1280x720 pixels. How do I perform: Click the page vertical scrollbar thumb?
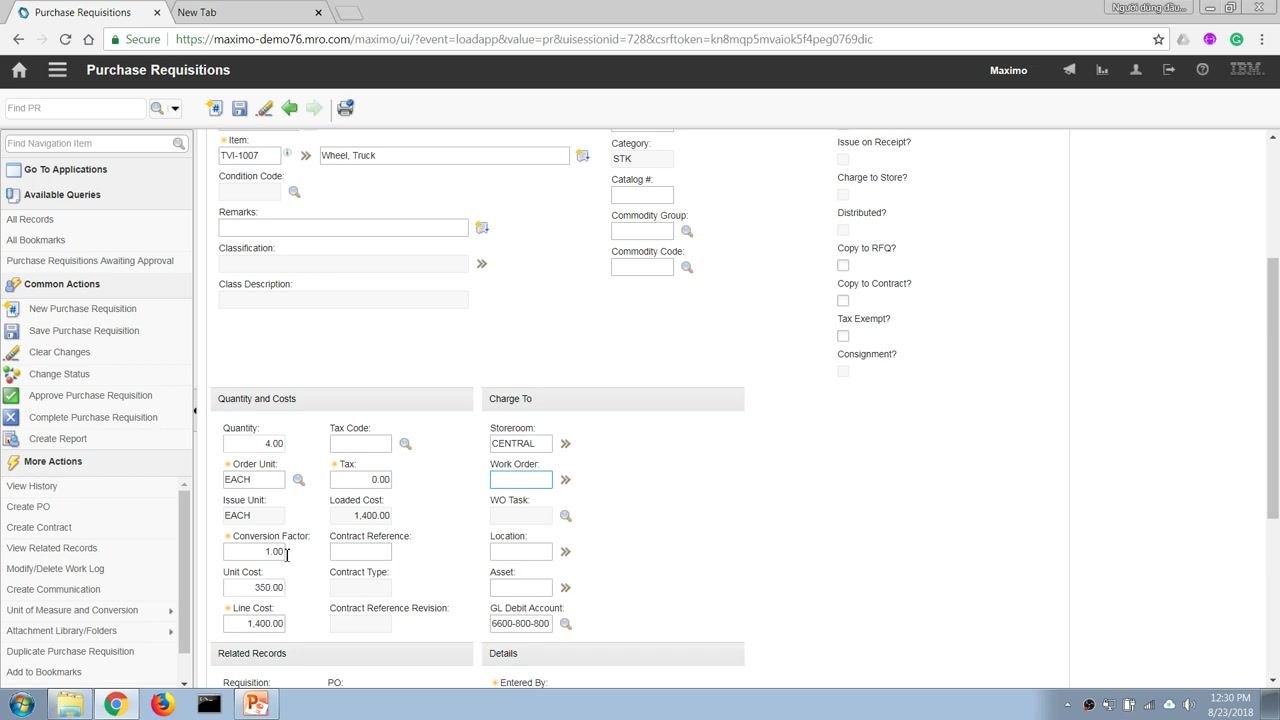[x=1272, y=388]
